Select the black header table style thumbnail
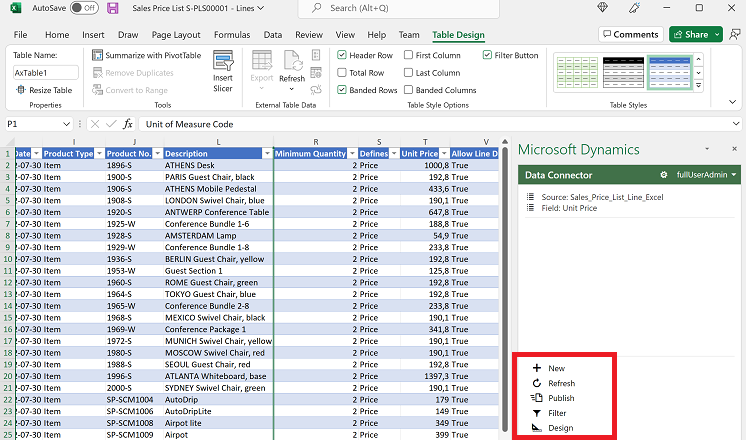The height and width of the screenshot is (440, 746). (x=623, y=70)
